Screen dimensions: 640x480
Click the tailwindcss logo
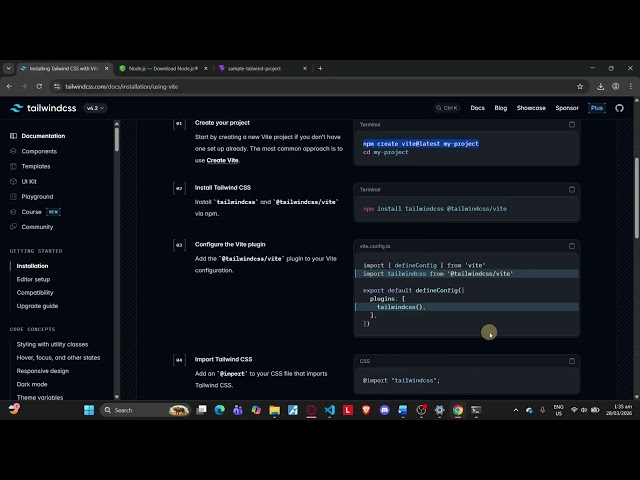click(x=43, y=108)
